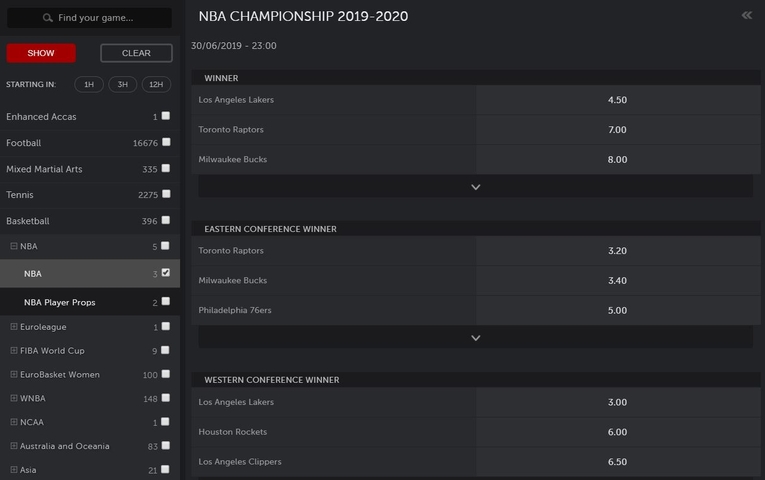Open the Basketball category
Viewport: 765px width, 480px height.
(x=28, y=221)
